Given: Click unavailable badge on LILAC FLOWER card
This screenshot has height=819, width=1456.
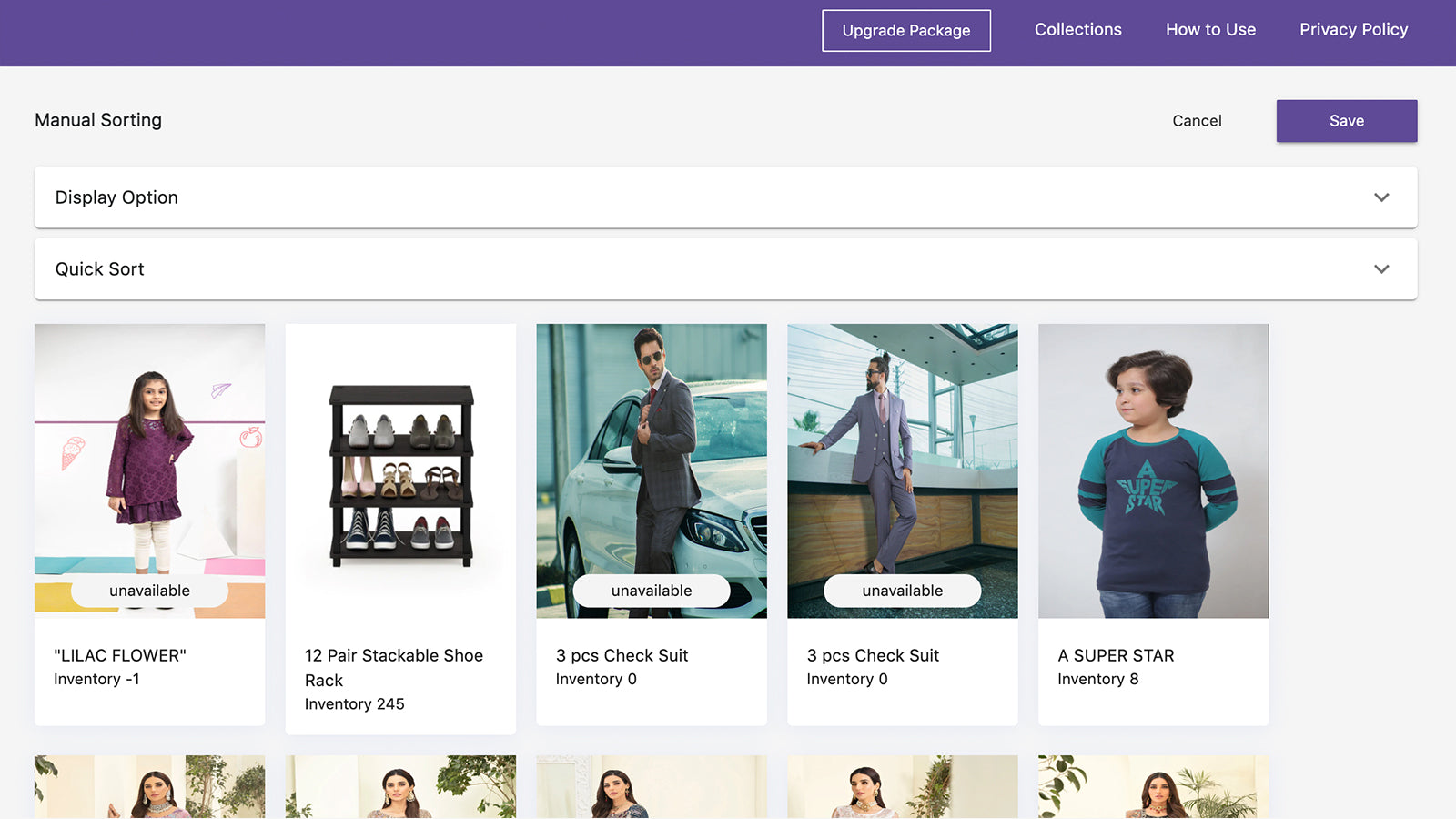Looking at the screenshot, I should click(150, 591).
